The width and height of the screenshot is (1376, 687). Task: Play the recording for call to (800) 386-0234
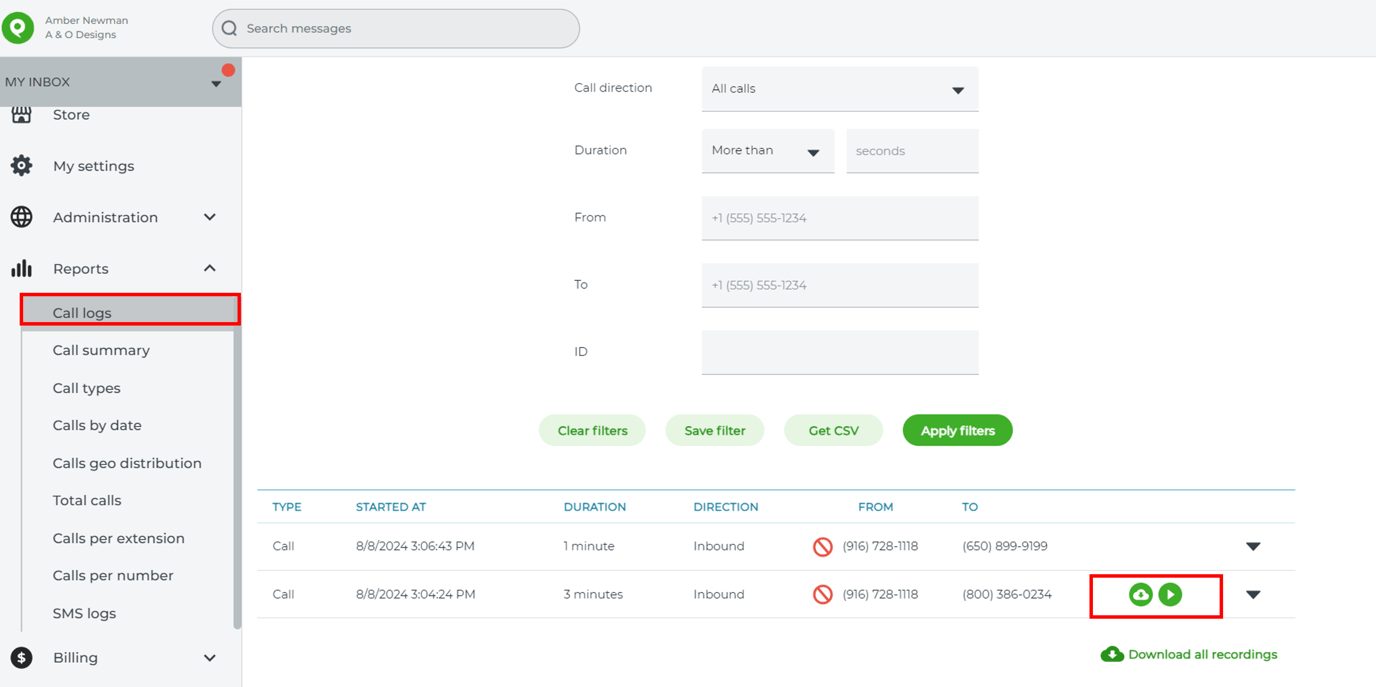coord(1170,594)
